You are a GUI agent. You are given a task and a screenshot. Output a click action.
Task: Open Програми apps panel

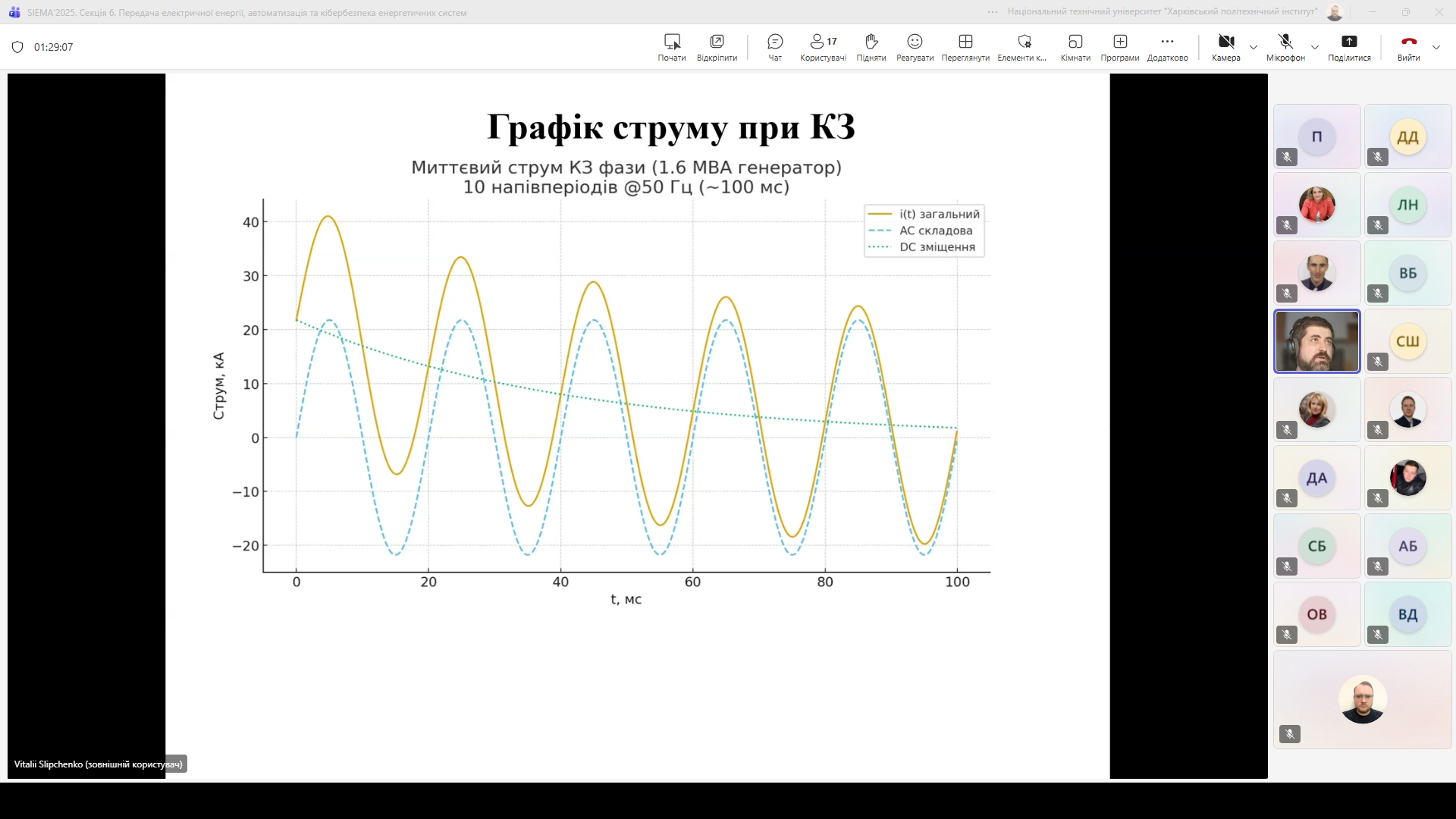1119,46
